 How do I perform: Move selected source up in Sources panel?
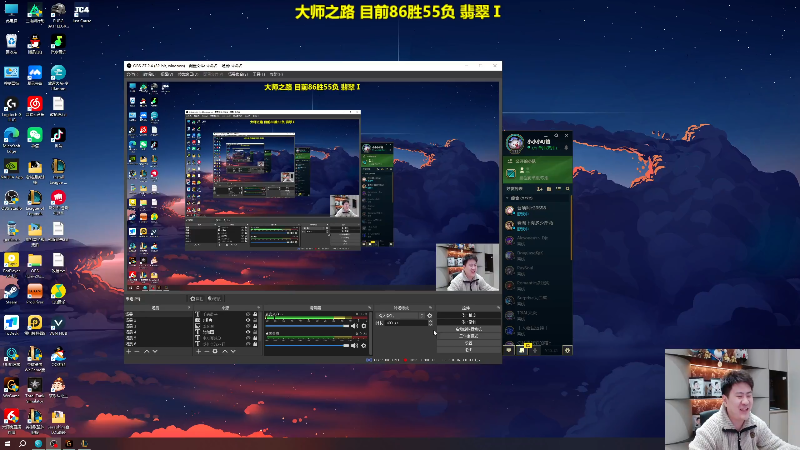[x=225, y=352]
